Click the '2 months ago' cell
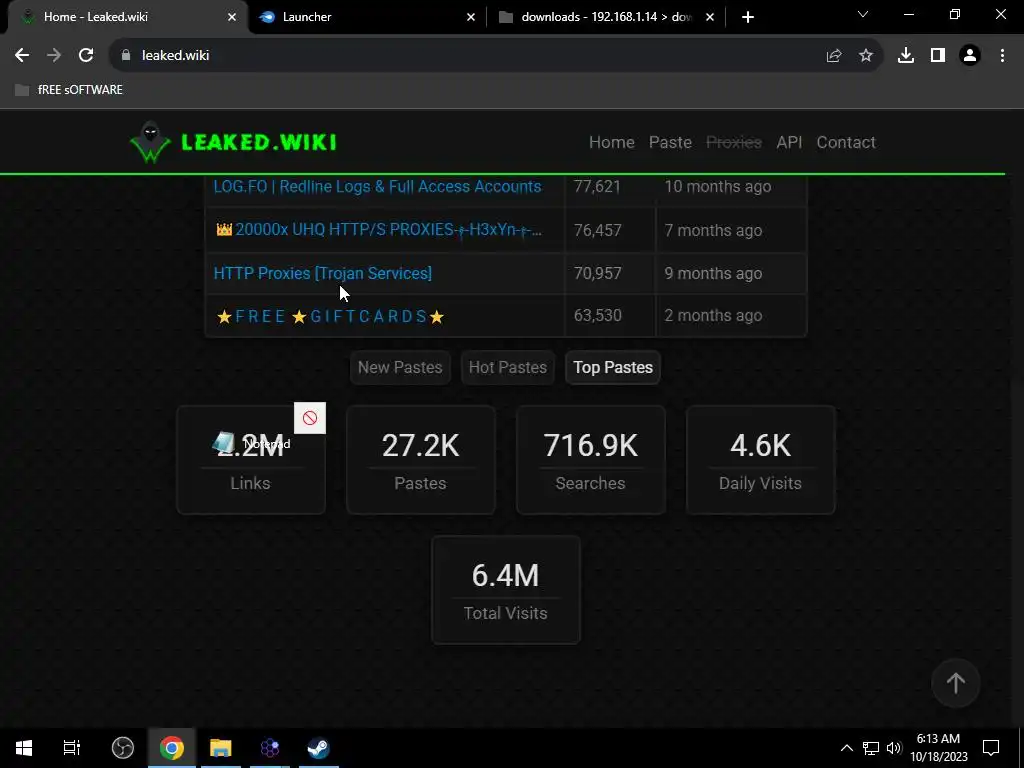Viewport: 1024px width, 768px height. pos(731,315)
